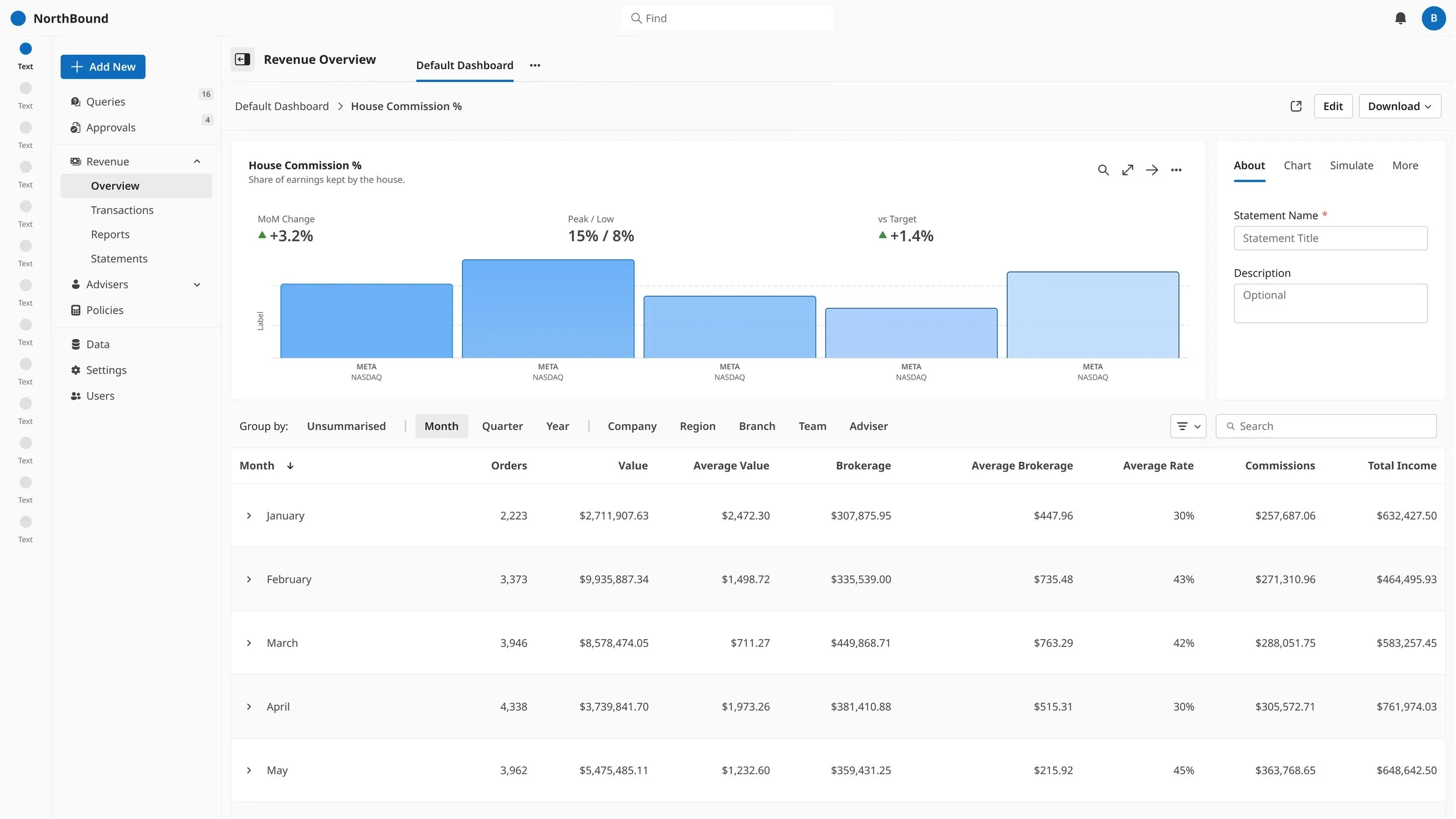Select the active blue rail icon
Viewport: 1456px width, 819px height.
click(26, 48)
